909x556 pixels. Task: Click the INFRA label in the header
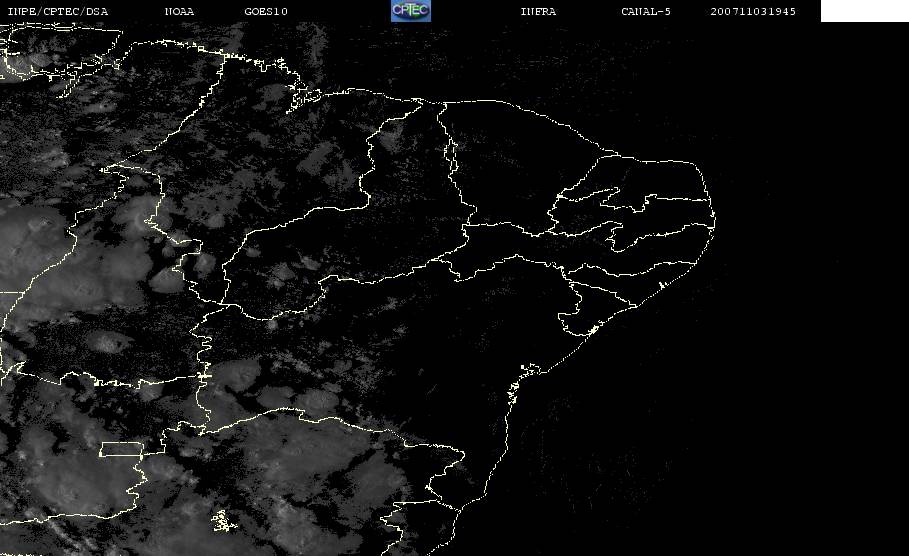click(x=538, y=12)
